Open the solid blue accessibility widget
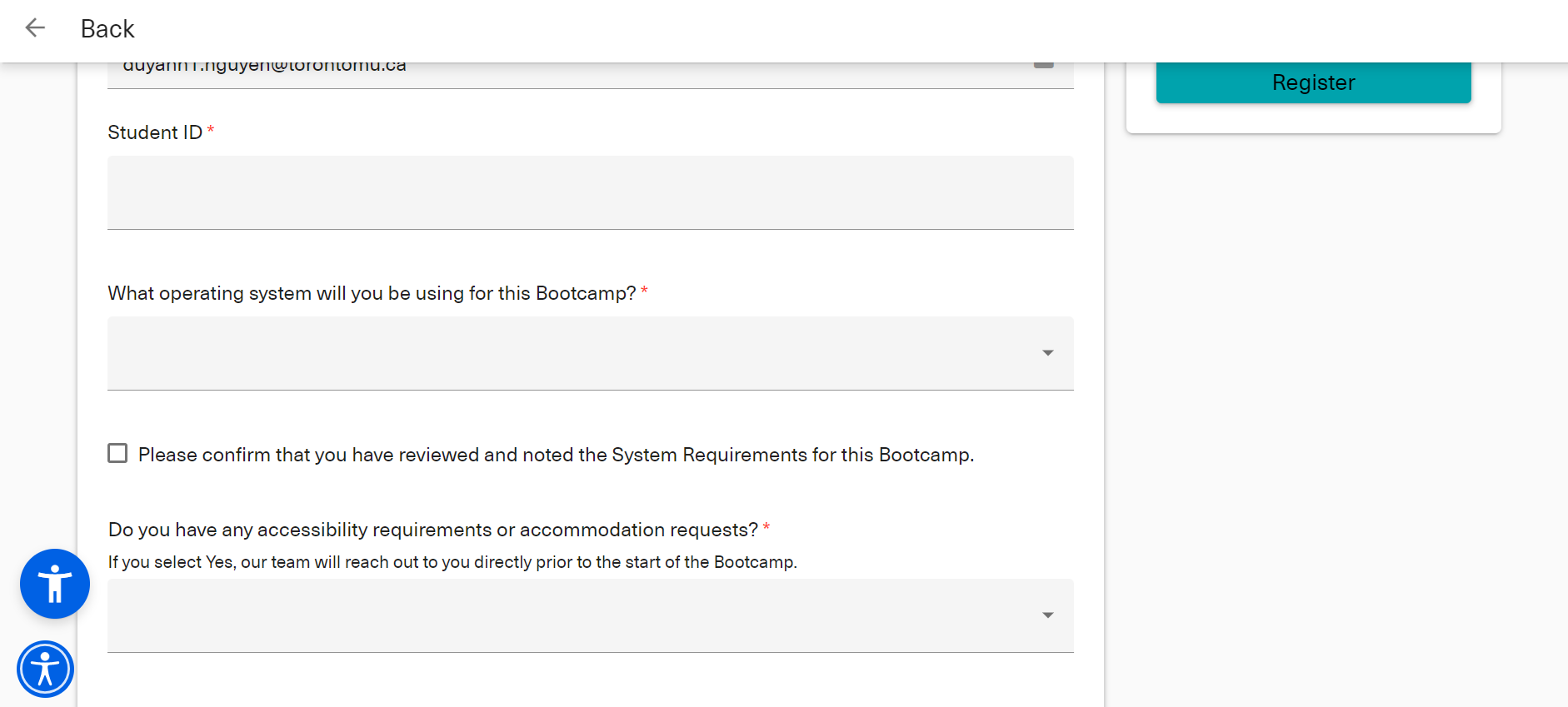 pyautogui.click(x=55, y=584)
